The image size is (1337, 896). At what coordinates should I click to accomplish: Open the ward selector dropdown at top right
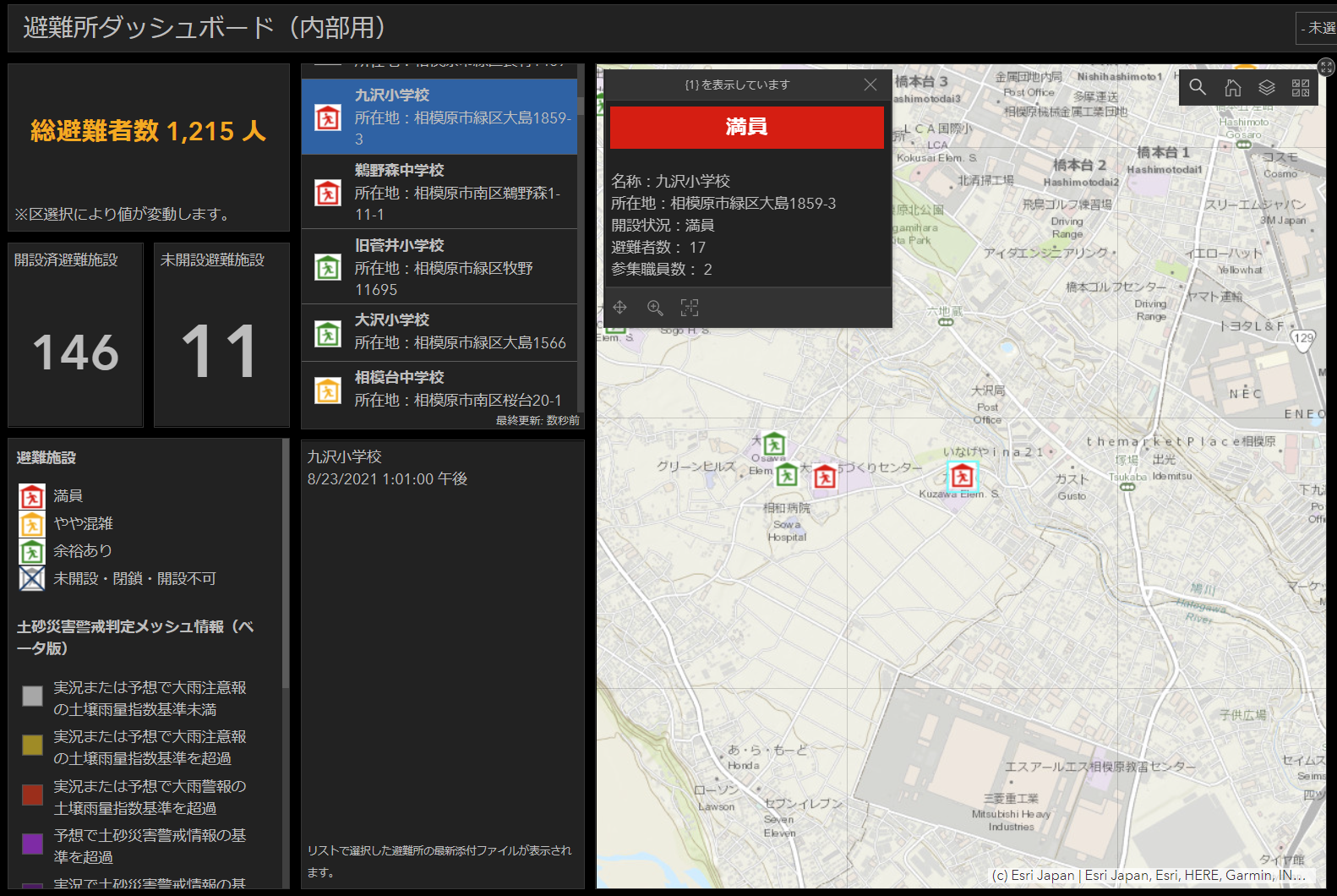[x=1317, y=28]
